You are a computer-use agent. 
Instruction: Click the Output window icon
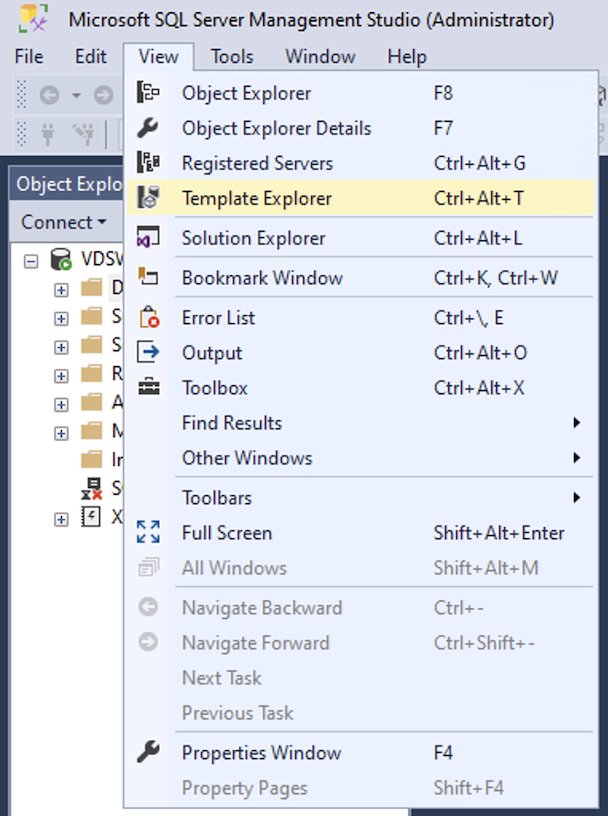tap(148, 353)
